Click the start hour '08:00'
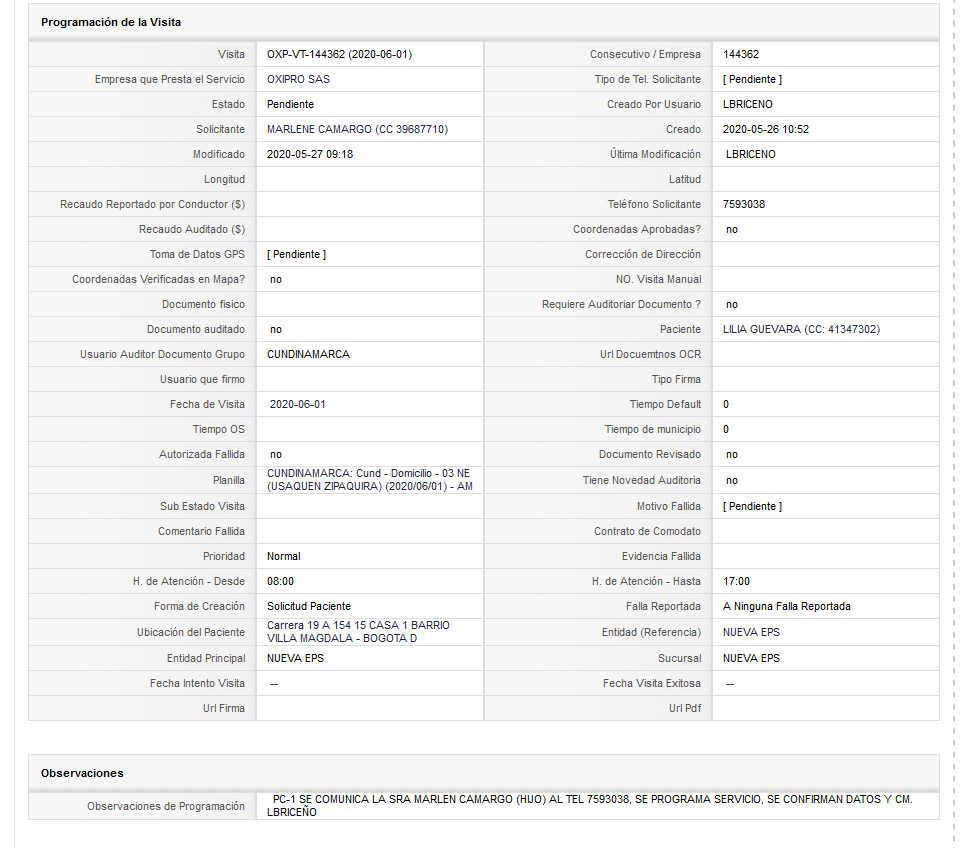This screenshot has height=848, width=964. pyautogui.click(x=280, y=581)
